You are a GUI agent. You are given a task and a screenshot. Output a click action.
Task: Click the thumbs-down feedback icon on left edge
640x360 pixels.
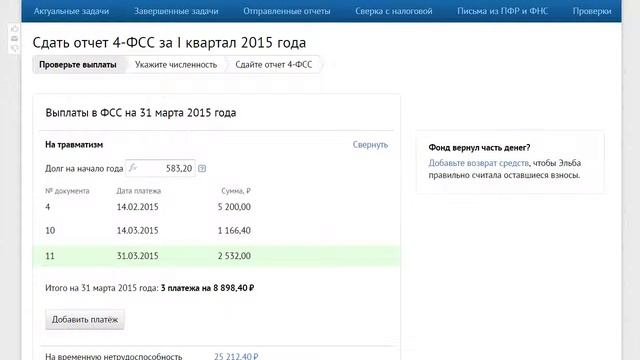[x=15, y=48]
